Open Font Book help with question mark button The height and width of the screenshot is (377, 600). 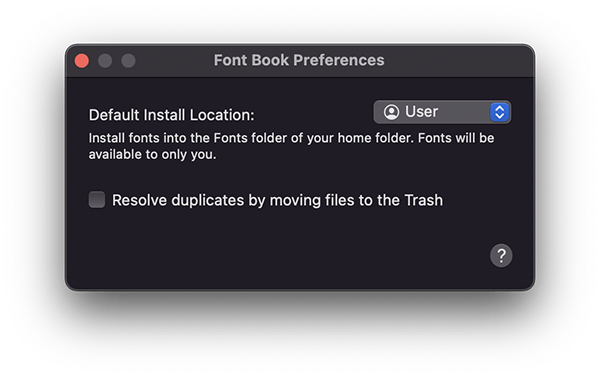(x=501, y=255)
